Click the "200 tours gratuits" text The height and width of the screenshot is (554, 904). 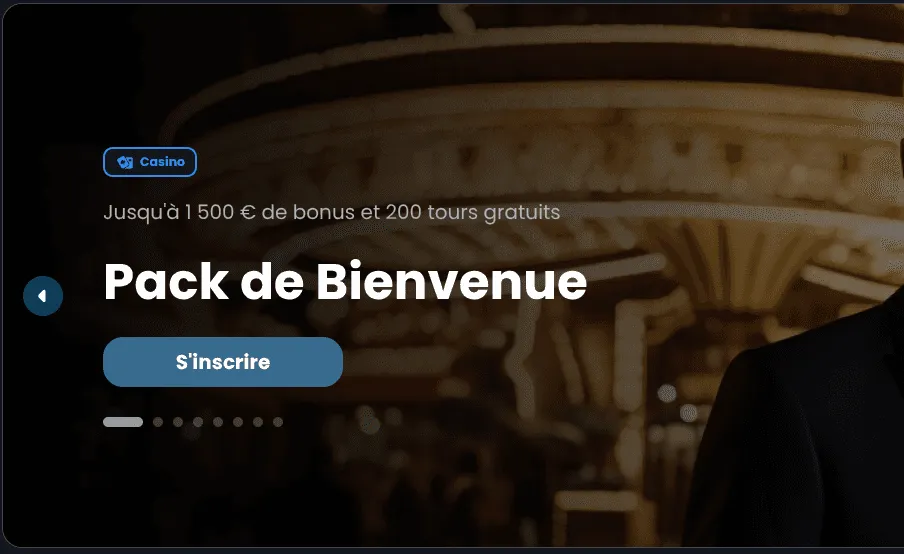473,212
